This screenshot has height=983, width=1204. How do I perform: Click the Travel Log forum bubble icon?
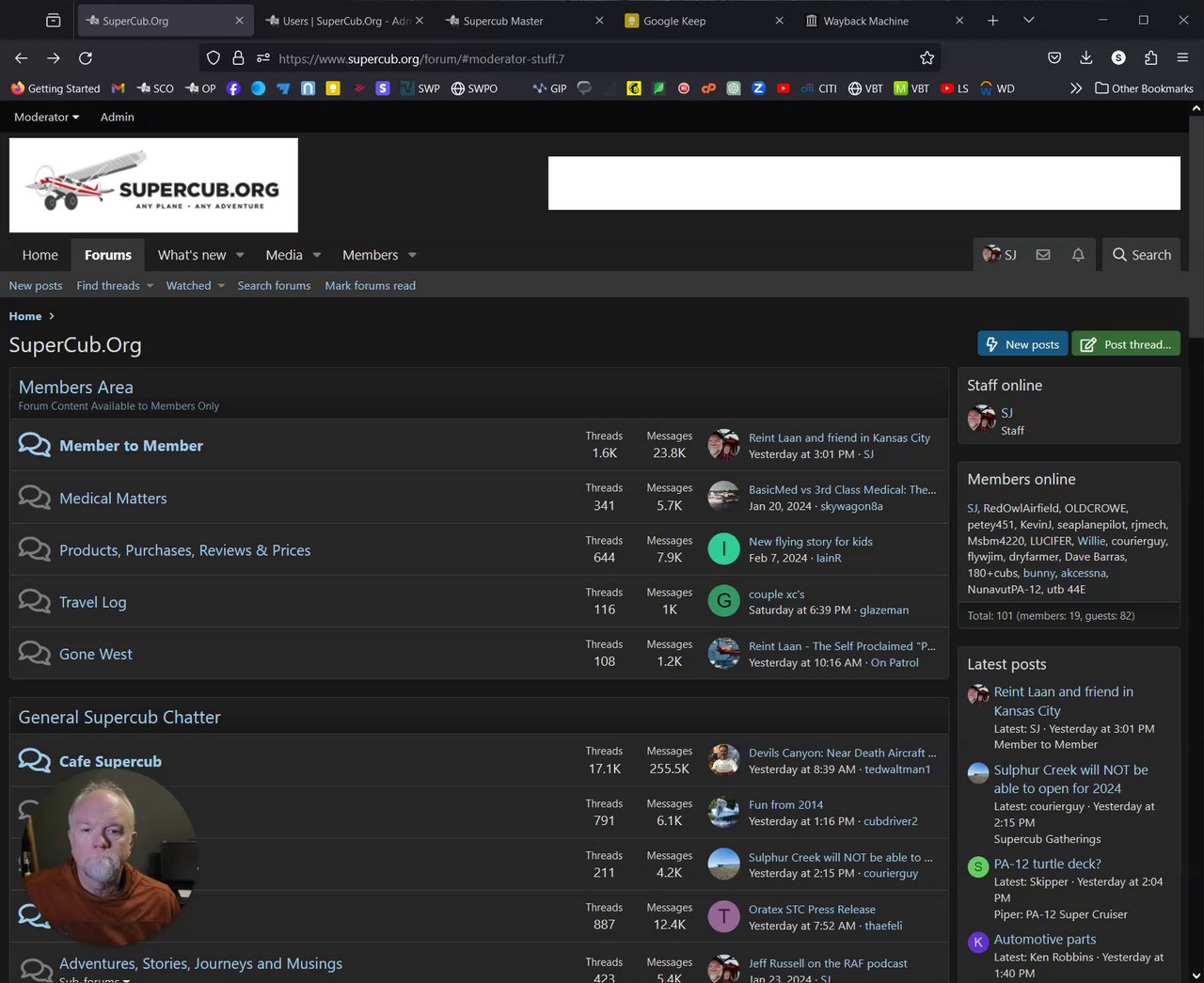35,601
